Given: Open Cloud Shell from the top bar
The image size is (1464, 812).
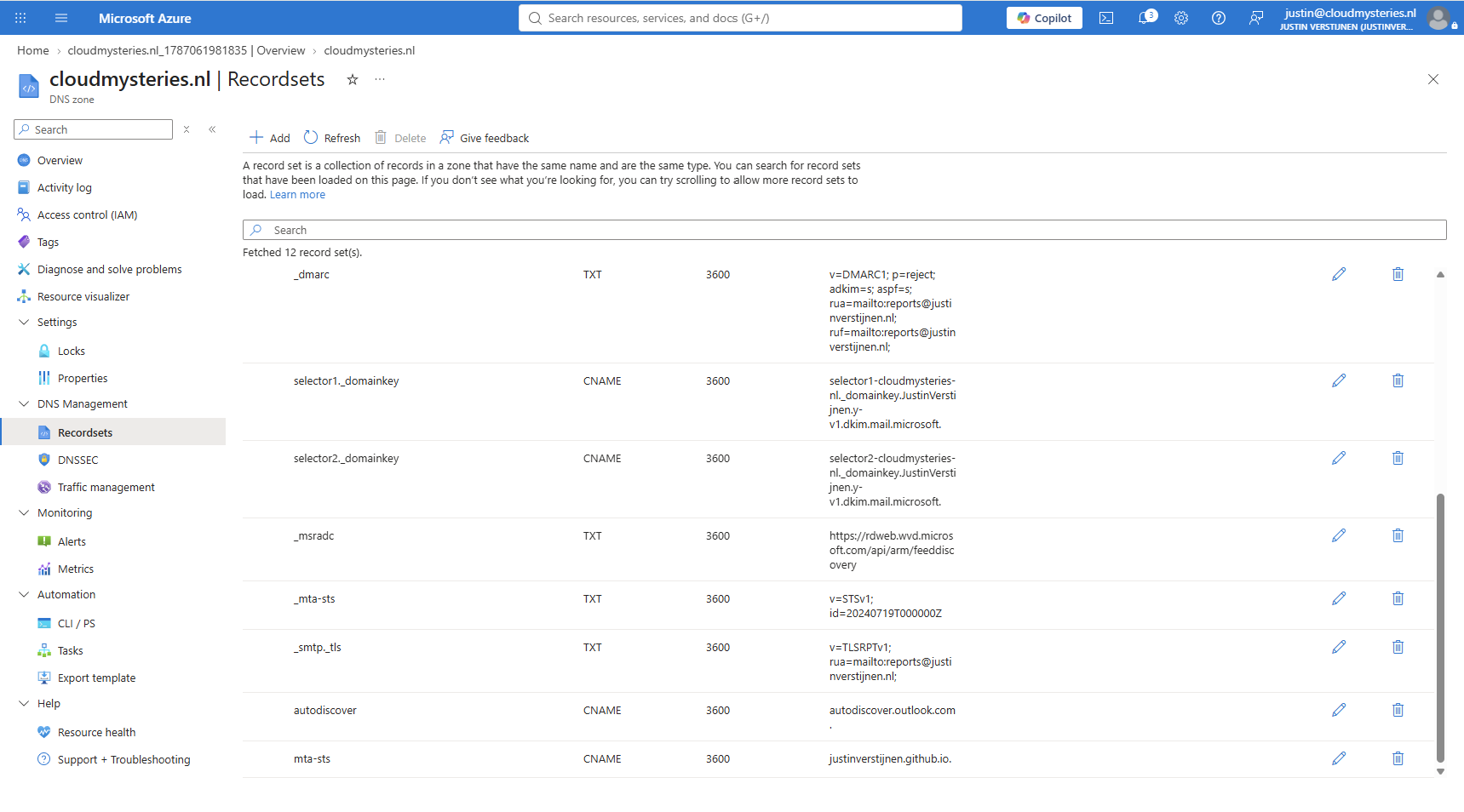Looking at the screenshot, I should [1106, 18].
